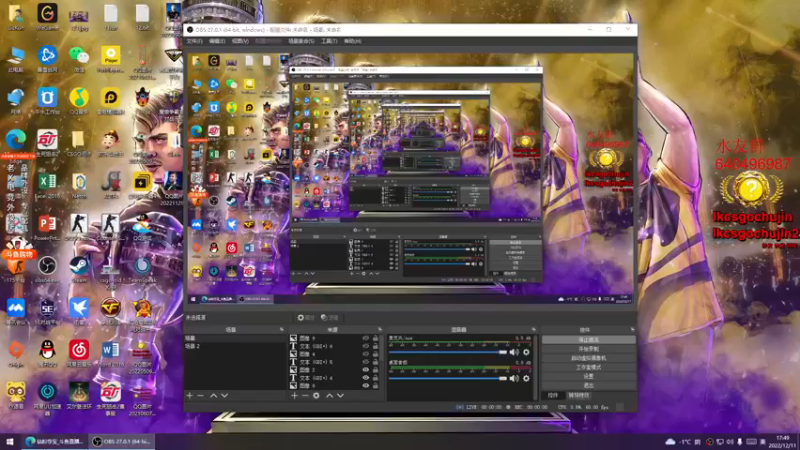Open 设置 Settings from Controls panel
Screen dimensions: 800x450
589,377
